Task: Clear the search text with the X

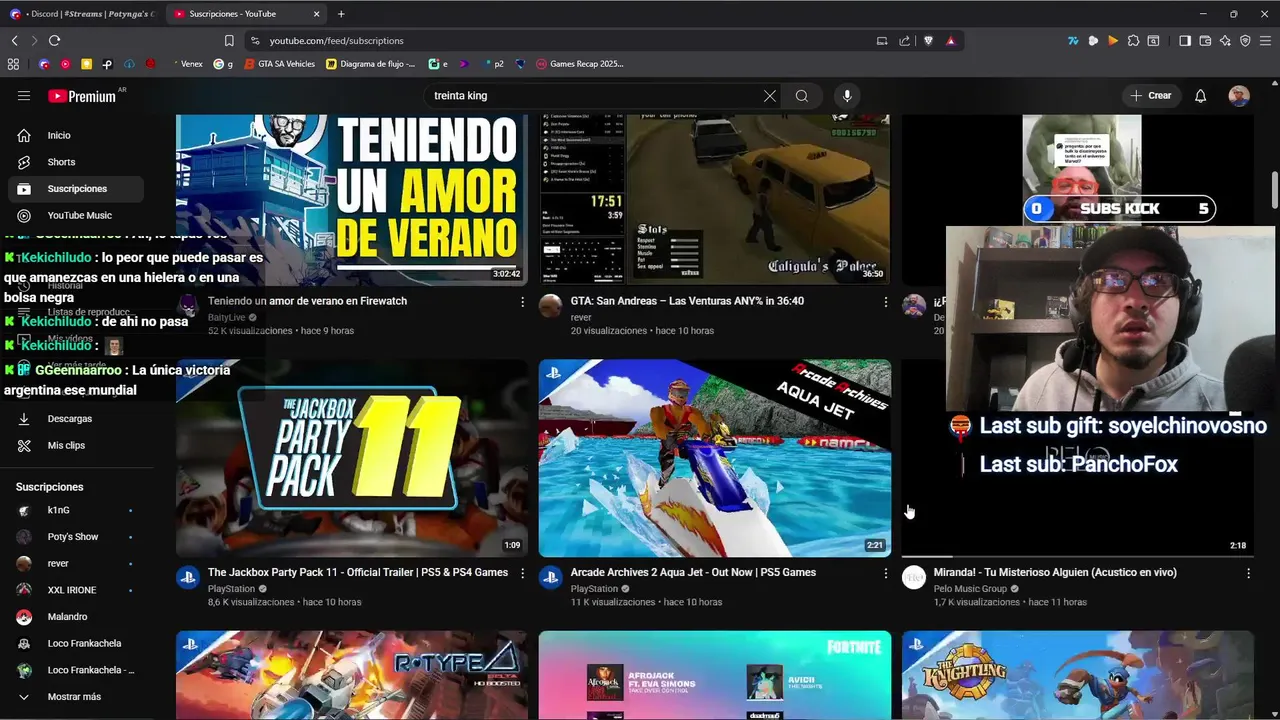Action: click(770, 96)
